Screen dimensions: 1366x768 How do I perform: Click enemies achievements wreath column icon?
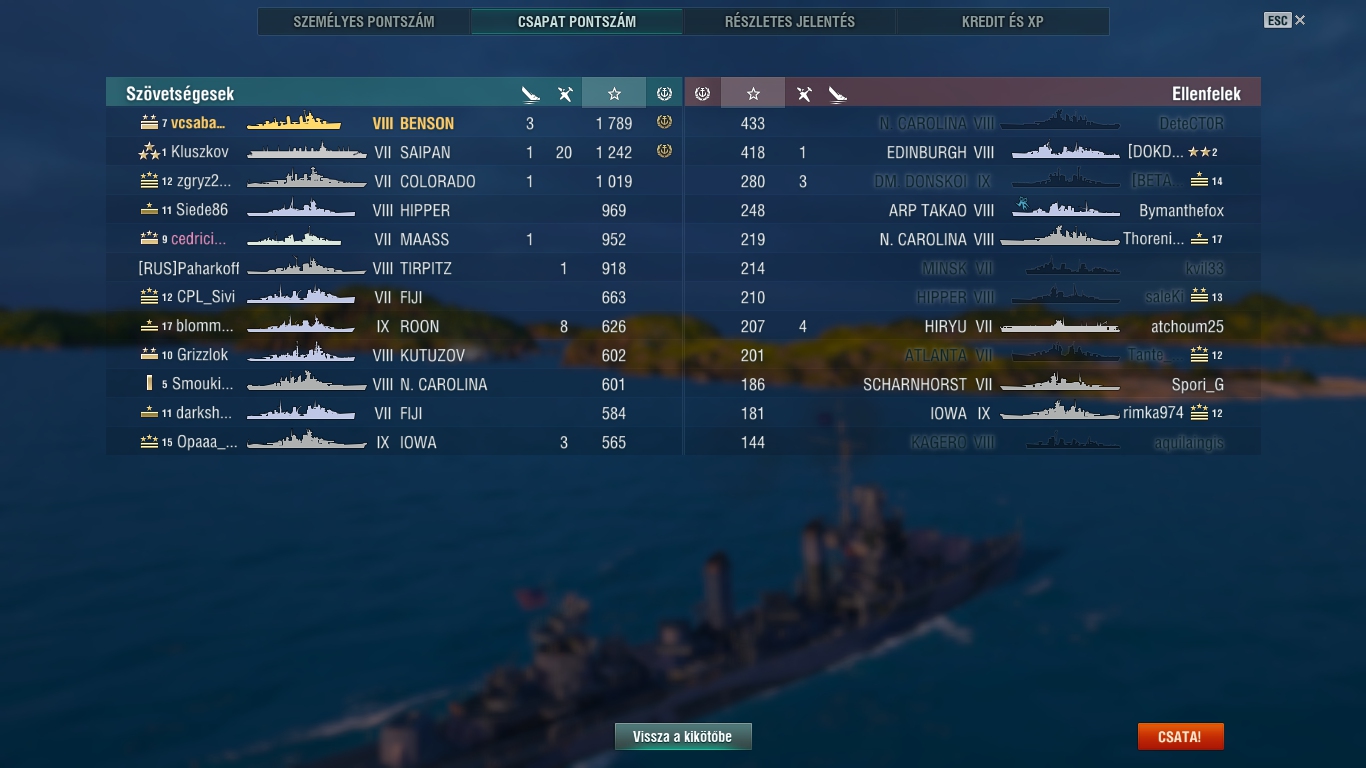[x=702, y=93]
